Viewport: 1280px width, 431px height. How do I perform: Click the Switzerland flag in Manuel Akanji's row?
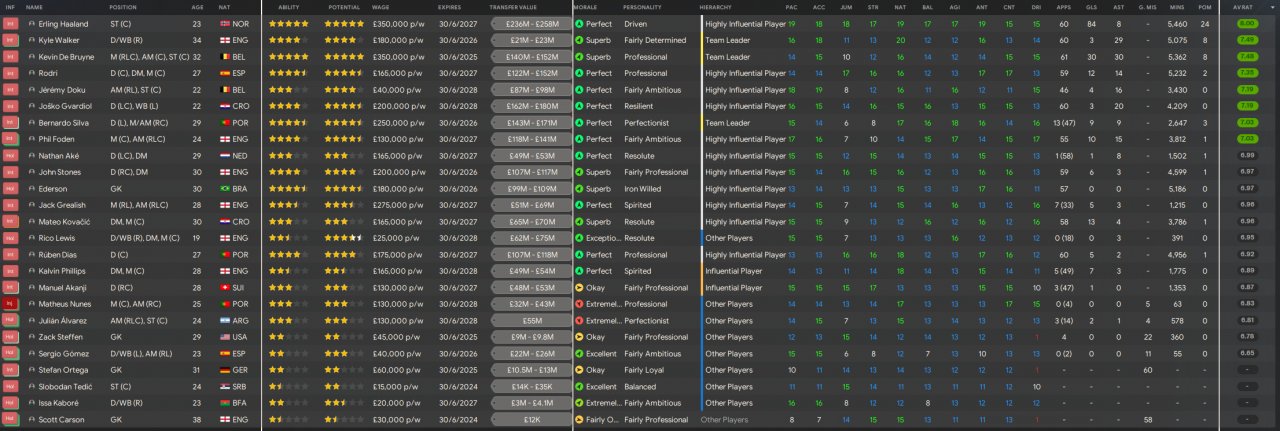tap(224, 287)
